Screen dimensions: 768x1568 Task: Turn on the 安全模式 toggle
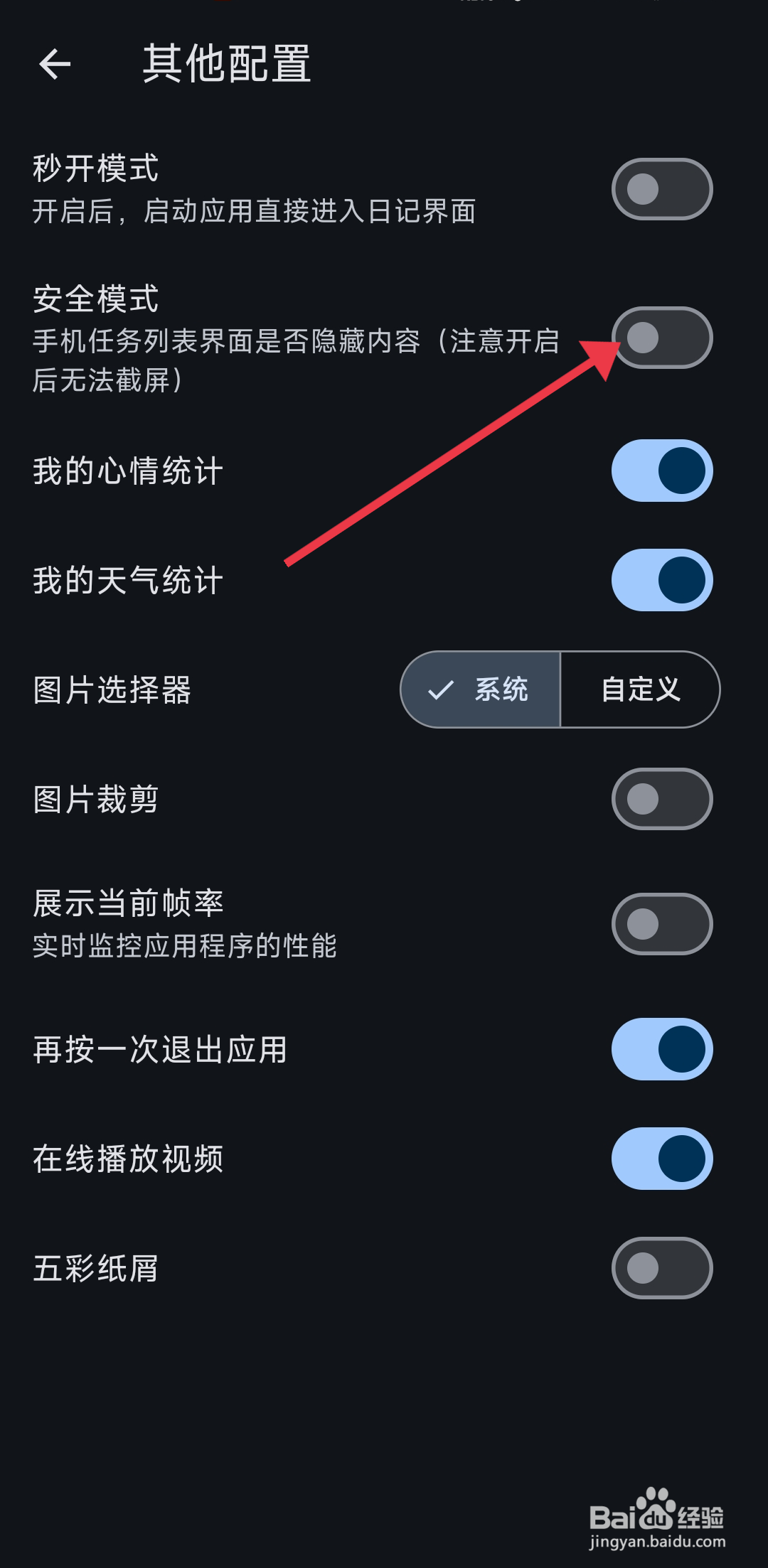[662, 338]
